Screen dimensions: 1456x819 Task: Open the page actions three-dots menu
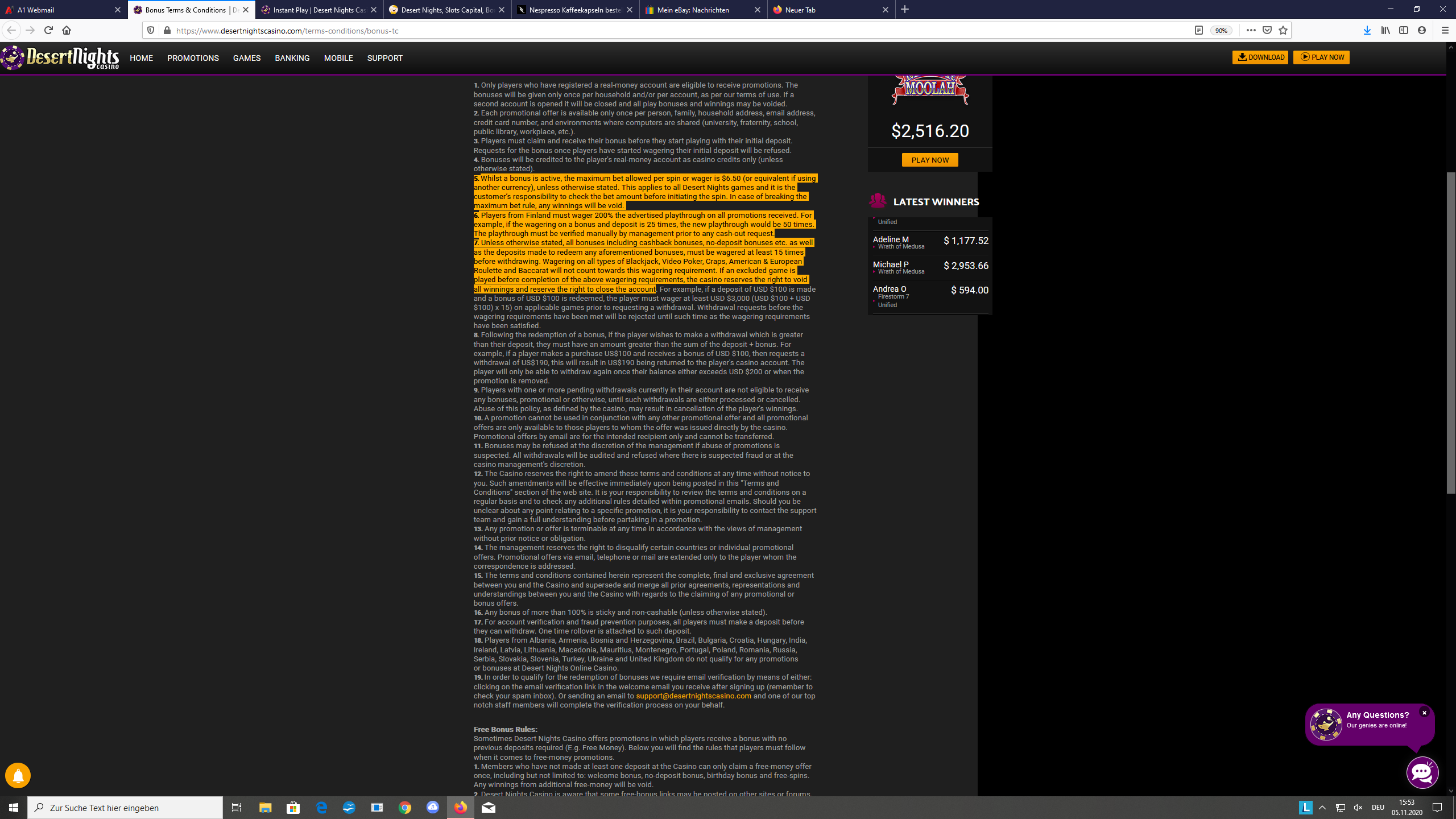tap(1251, 30)
